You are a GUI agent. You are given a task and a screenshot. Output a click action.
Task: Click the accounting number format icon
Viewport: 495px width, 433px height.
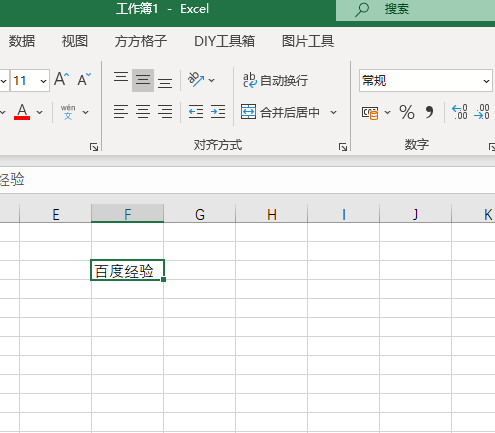click(x=370, y=112)
